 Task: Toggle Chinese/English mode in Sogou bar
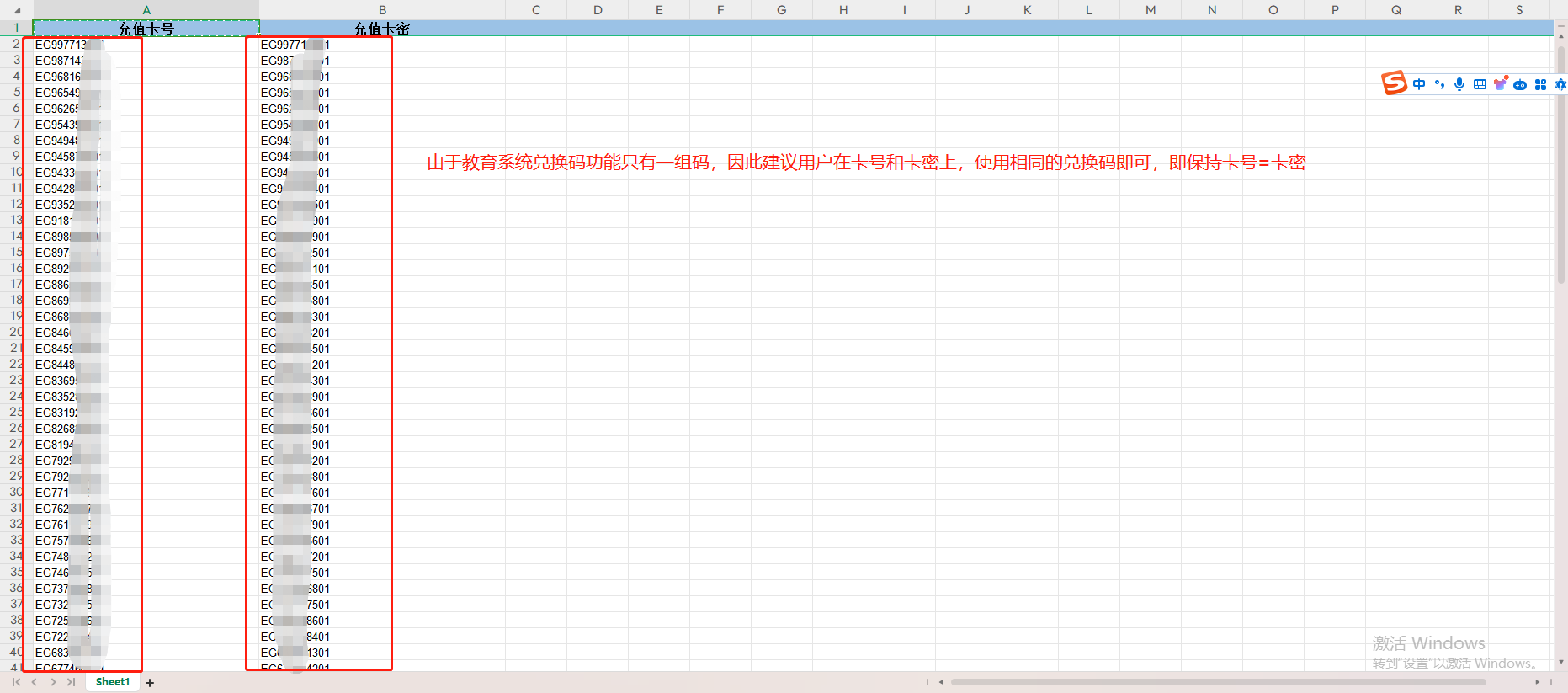[x=1419, y=84]
